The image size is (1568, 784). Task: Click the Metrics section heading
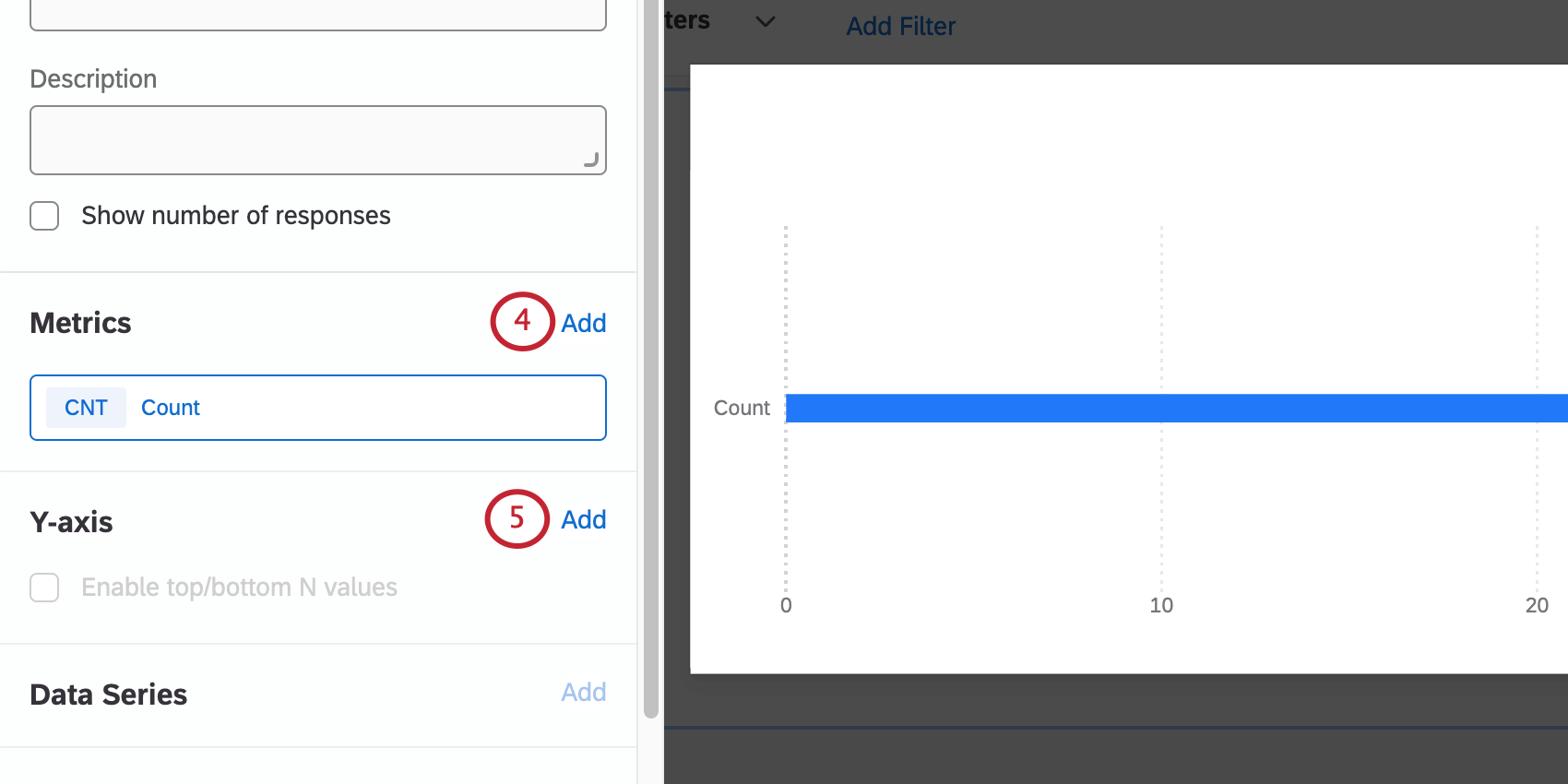coord(80,322)
